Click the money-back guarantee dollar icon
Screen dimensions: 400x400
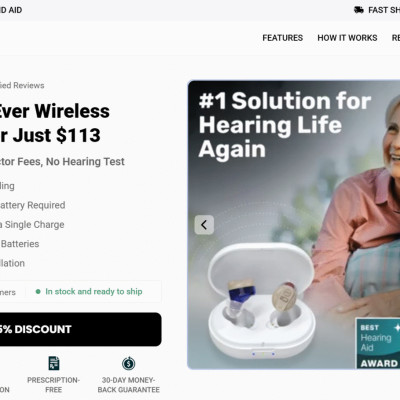tap(128, 363)
